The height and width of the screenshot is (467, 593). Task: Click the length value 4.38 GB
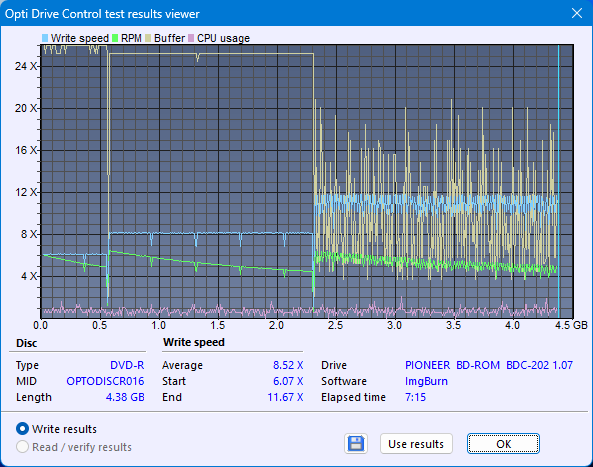click(x=125, y=397)
